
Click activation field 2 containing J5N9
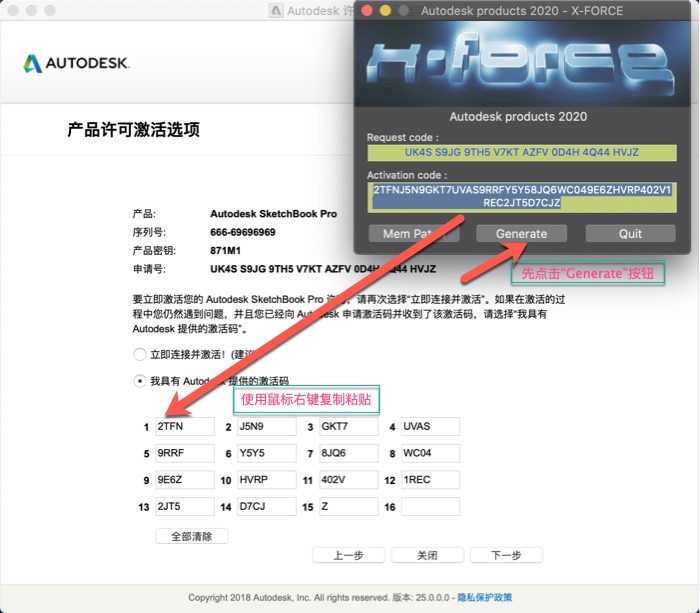(267, 426)
